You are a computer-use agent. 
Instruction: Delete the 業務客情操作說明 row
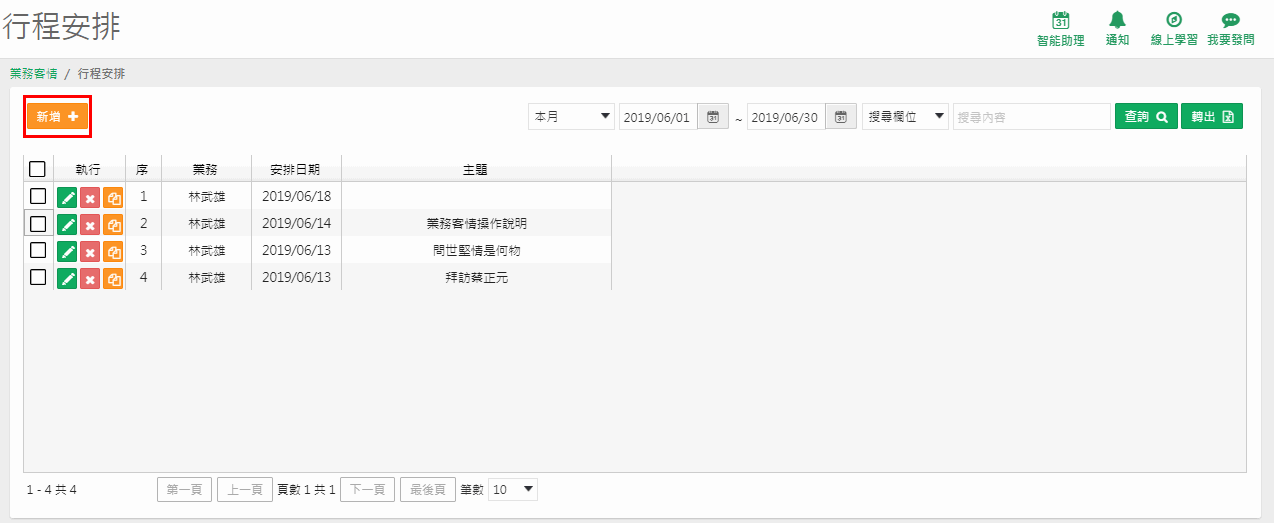pyautogui.click(x=90, y=224)
